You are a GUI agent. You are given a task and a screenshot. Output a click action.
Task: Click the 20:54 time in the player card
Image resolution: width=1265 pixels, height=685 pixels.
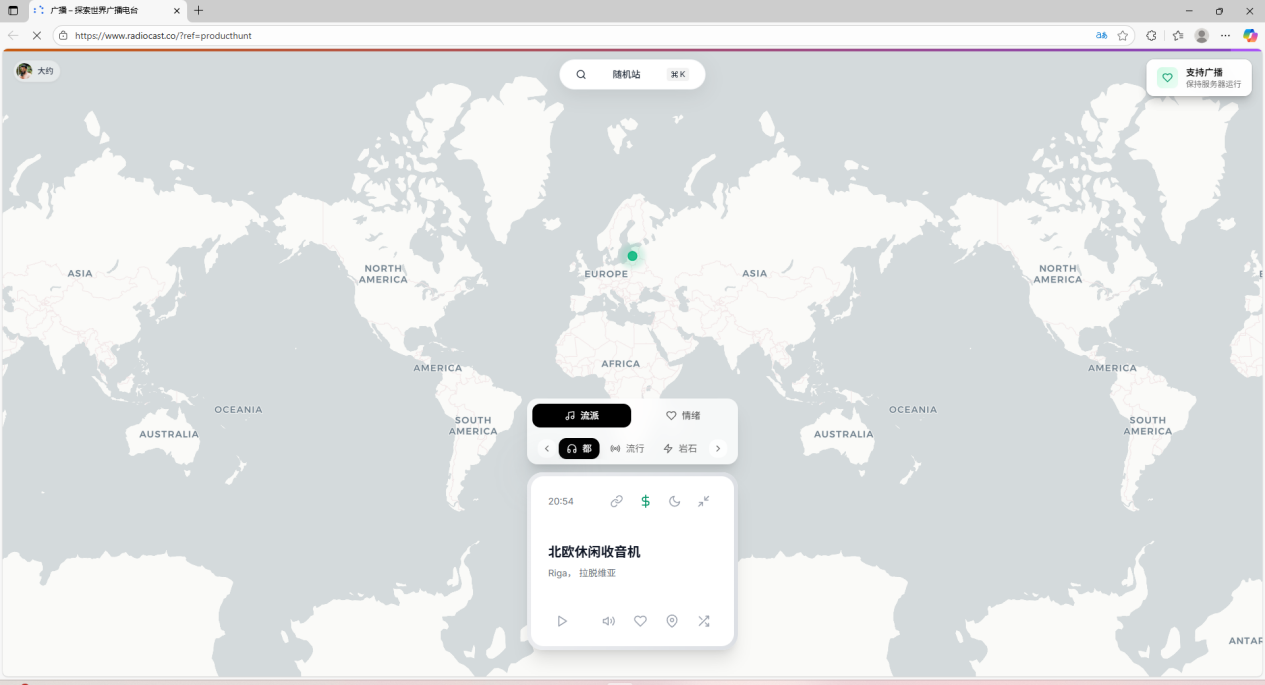(561, 501)
